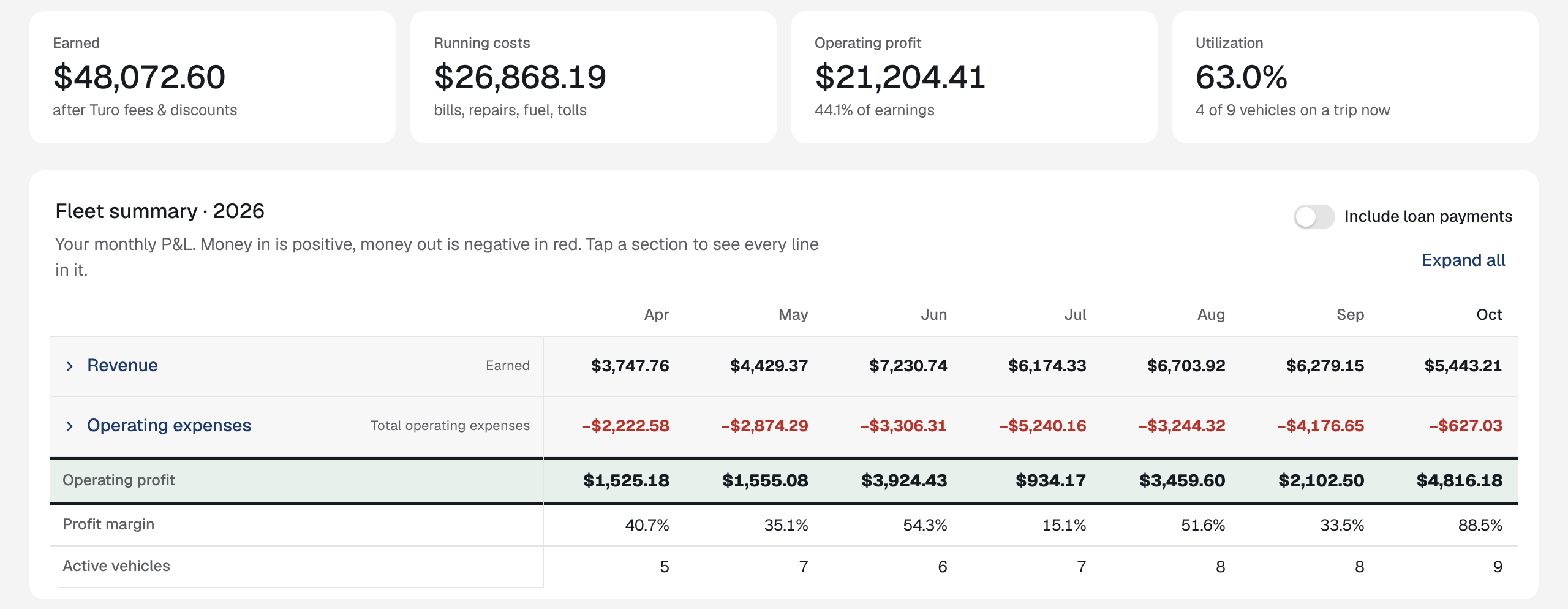Toggle the Include loan payments switch

1314,216
